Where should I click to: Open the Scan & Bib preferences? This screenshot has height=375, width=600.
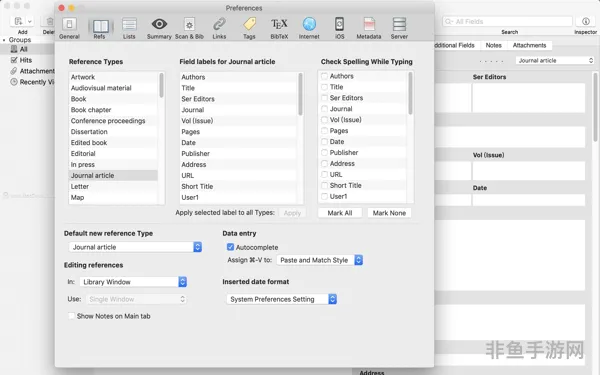(189, 28)
